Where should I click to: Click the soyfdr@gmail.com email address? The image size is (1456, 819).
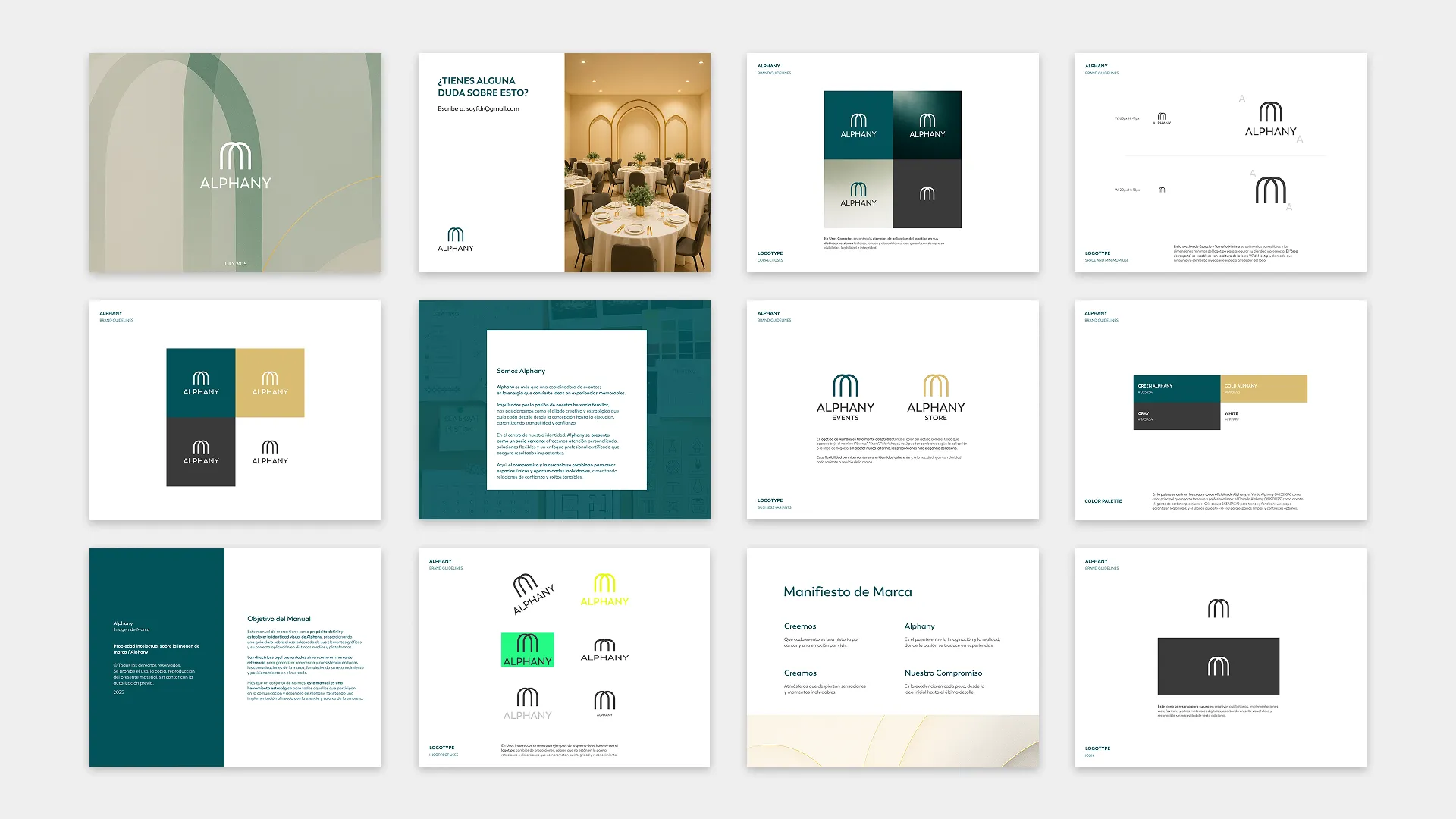[492, 109]
